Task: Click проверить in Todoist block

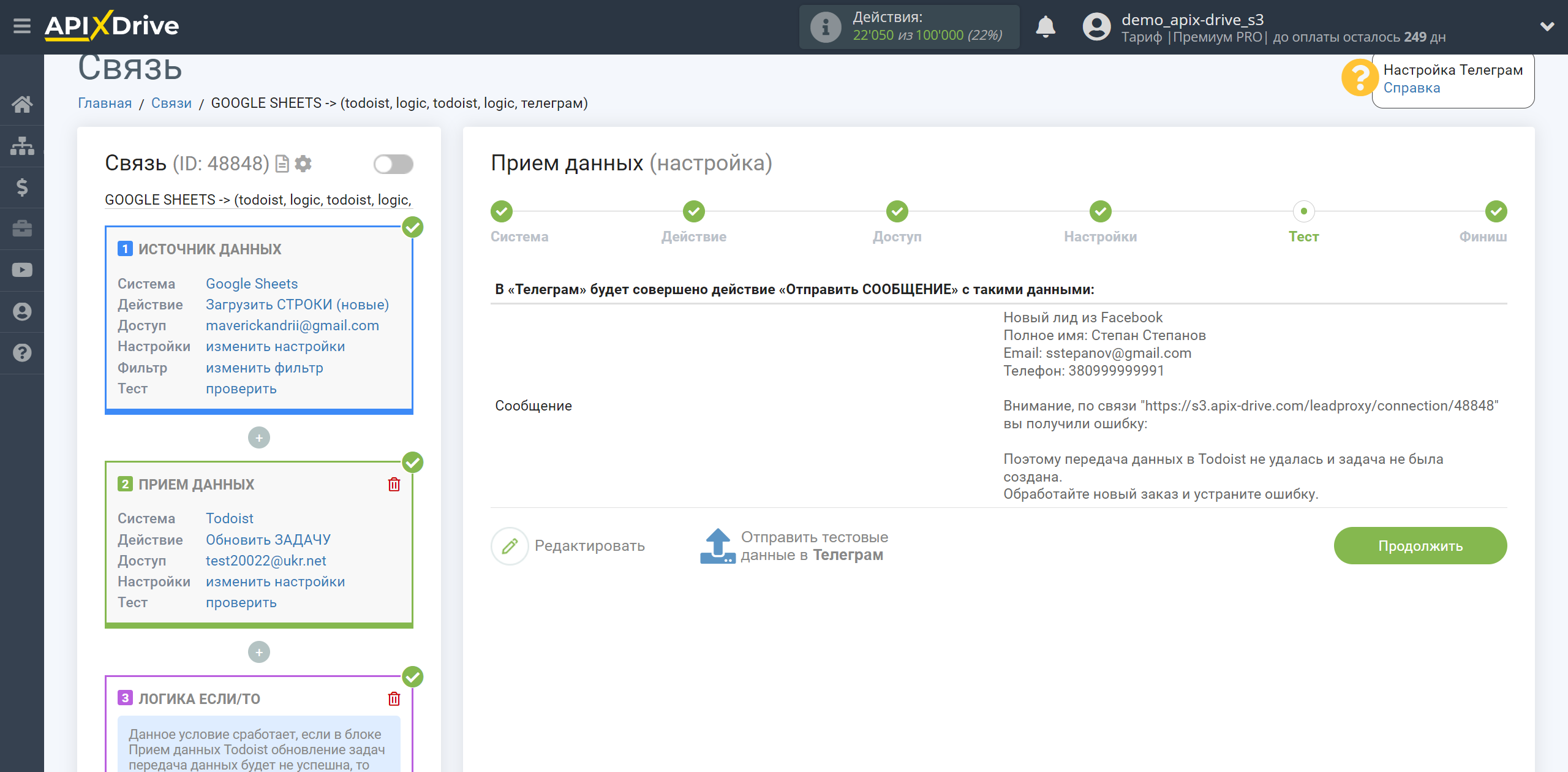Action: (241, 602)
